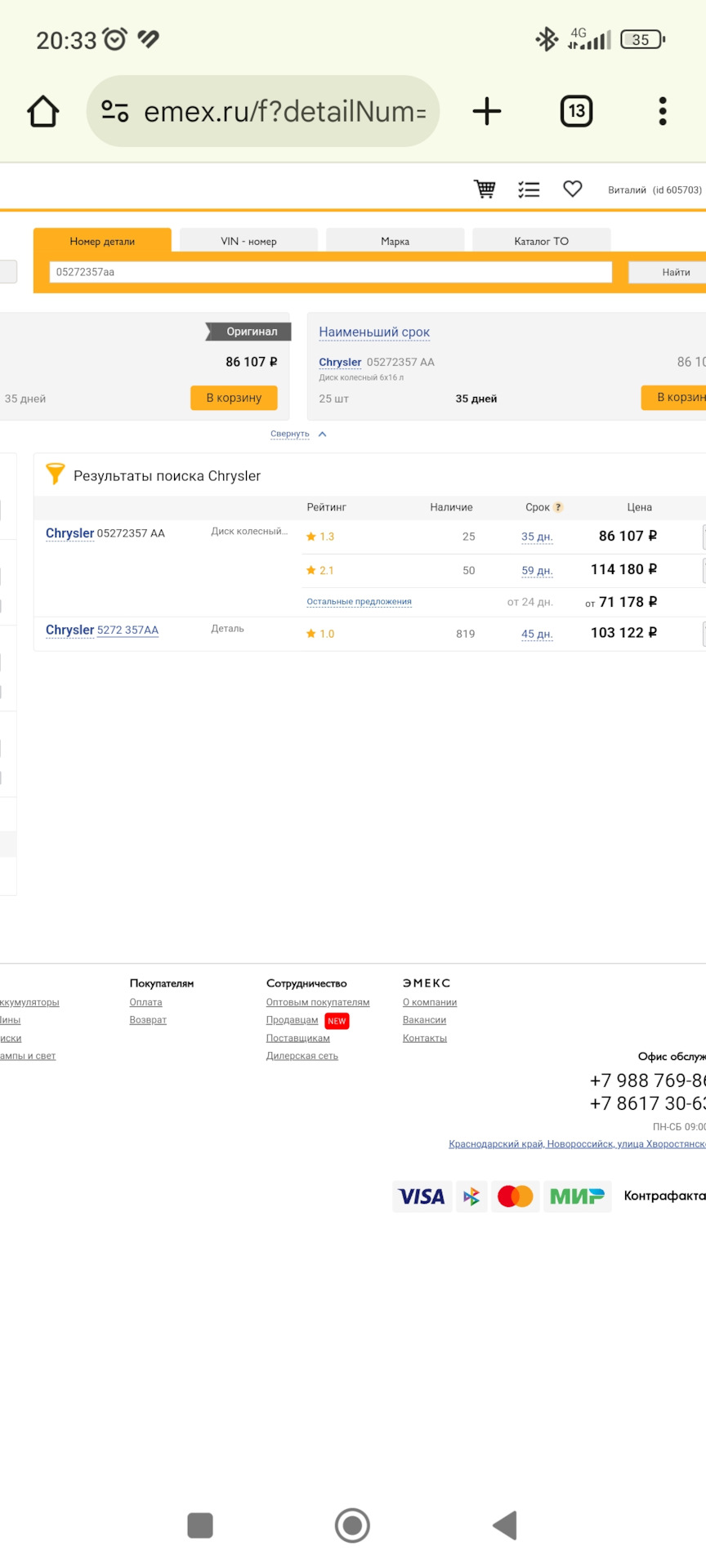The image size is (706, 1568).
Task: Collapse offers with the chevron up arrow
Action: (x=322, y=434)
